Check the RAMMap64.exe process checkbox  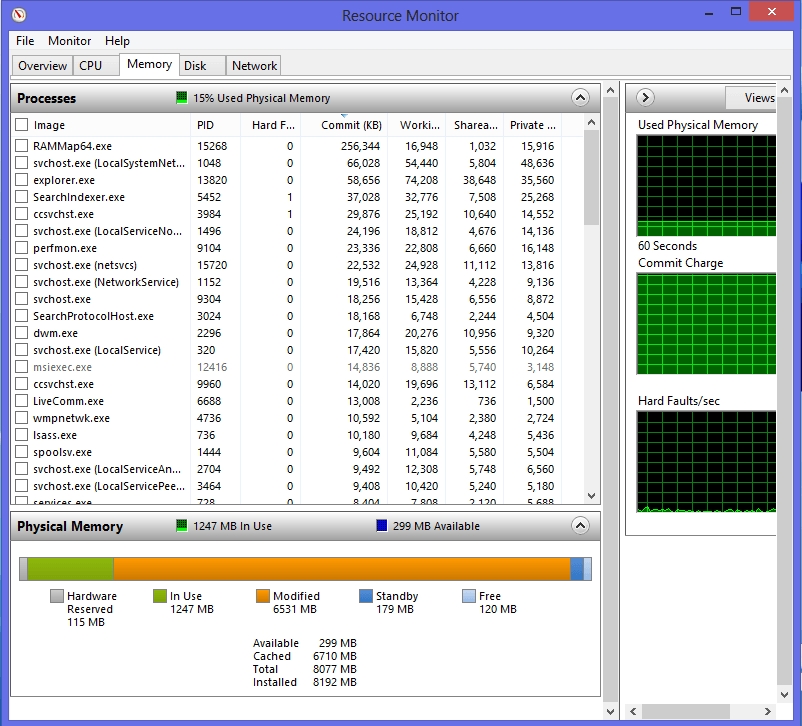21,146
